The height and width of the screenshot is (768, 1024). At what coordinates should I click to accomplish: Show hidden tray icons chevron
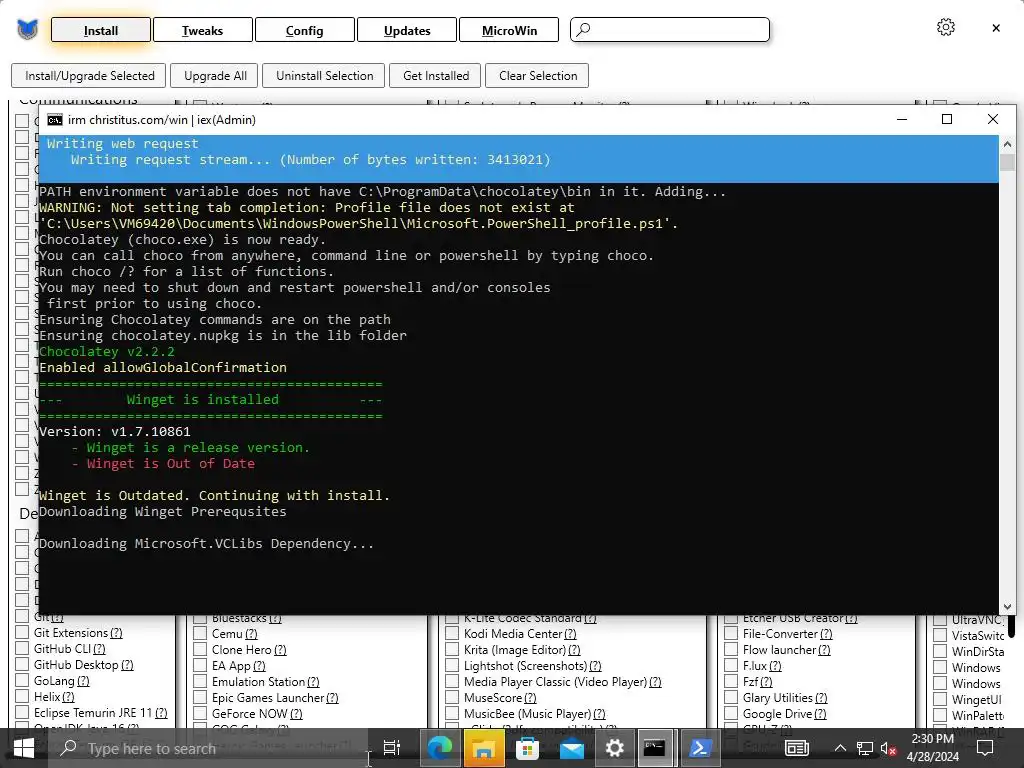(x=840, y=748)
